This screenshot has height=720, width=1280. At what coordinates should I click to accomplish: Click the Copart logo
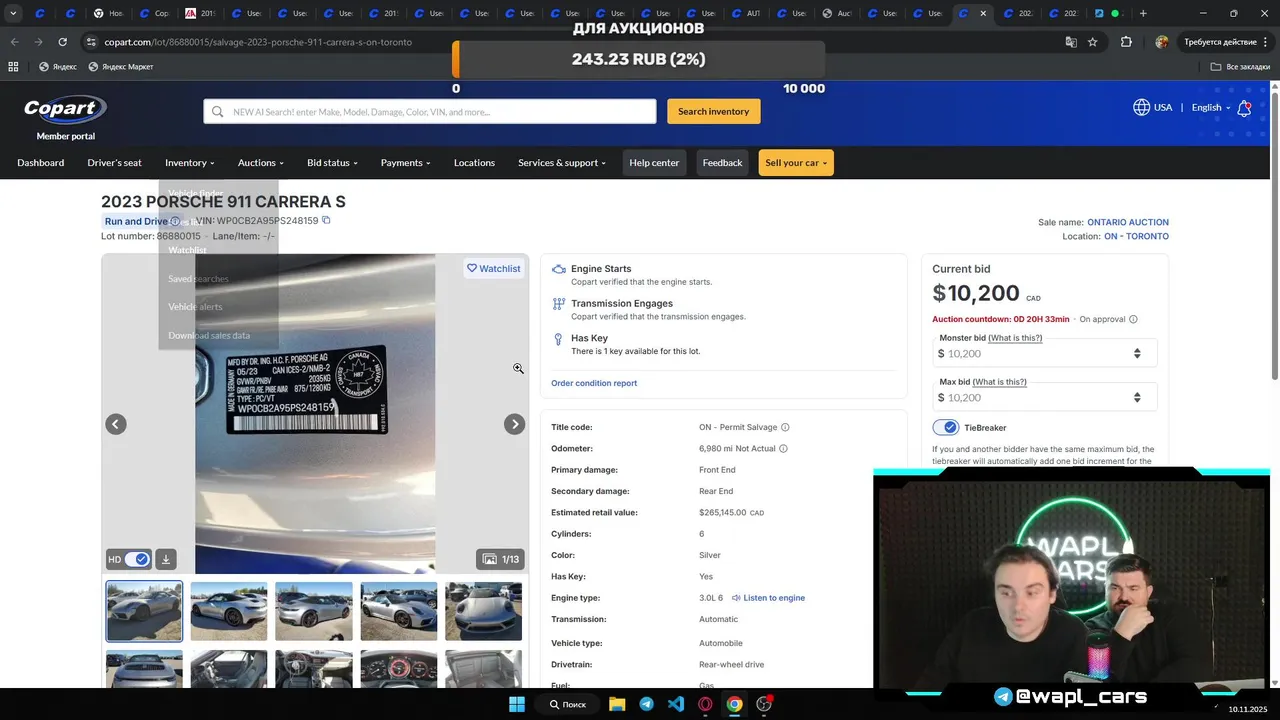65,109
